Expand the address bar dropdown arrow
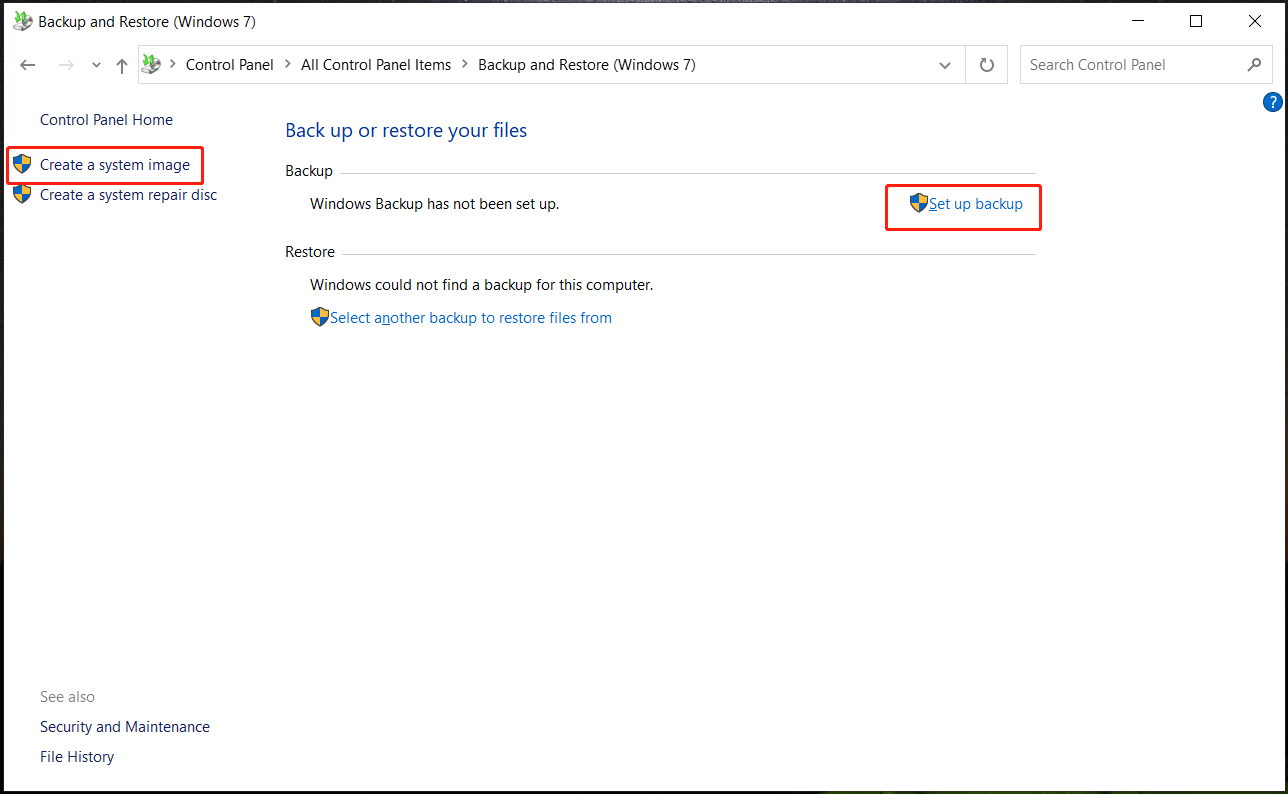1288x794 pixels. click(x=944, y=64)
